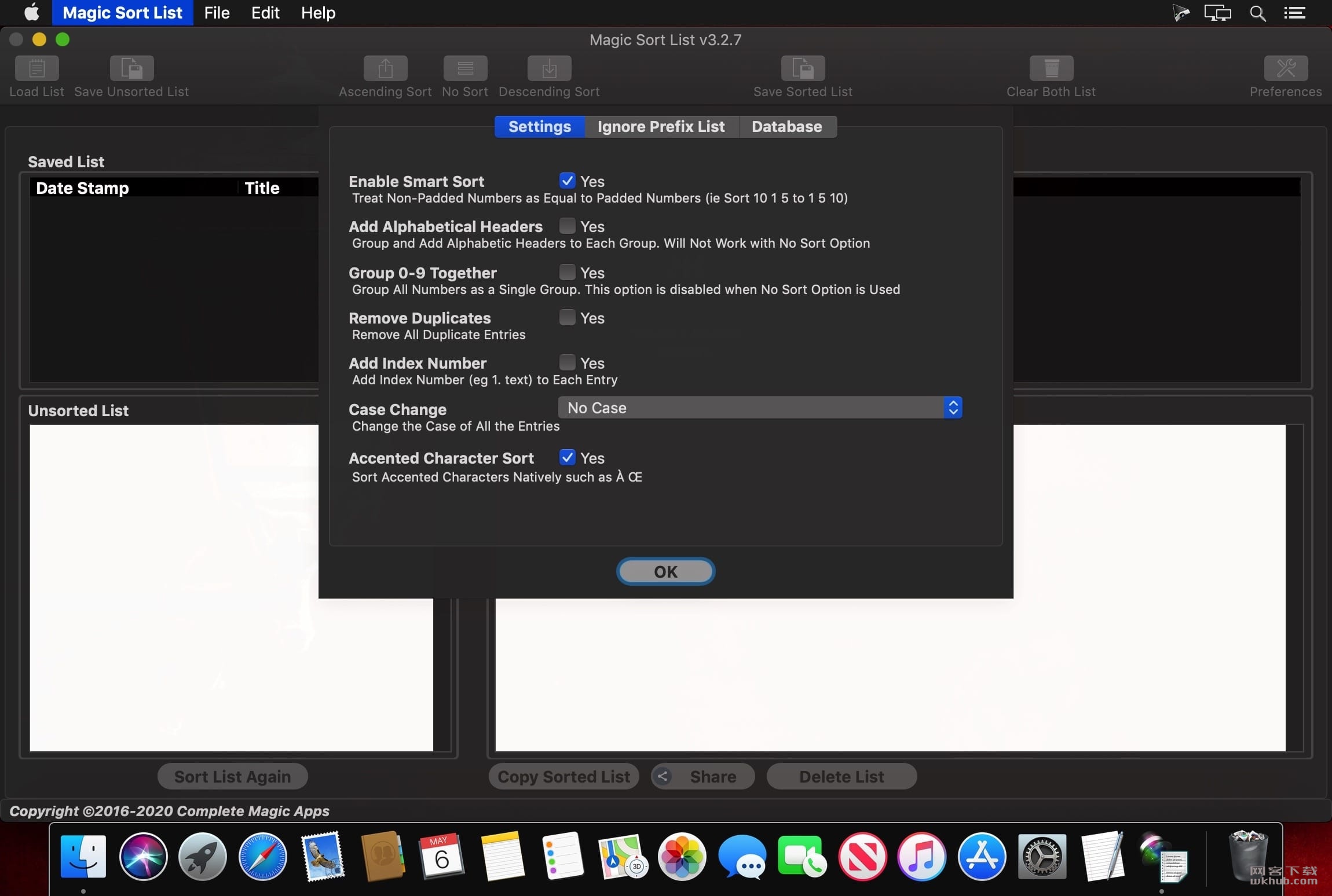The width and height of the screenshot is (1332, 896).
Task: Click the Save Unsorted List icon
Action: coord(131,68)
